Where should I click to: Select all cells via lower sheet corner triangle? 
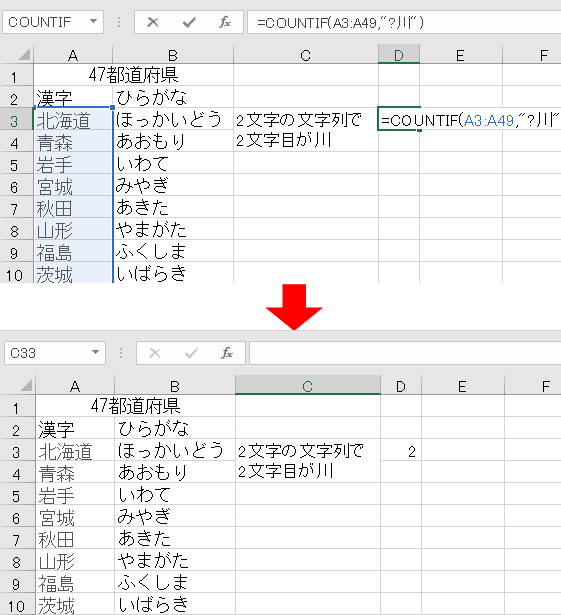[x=26, y=385]
